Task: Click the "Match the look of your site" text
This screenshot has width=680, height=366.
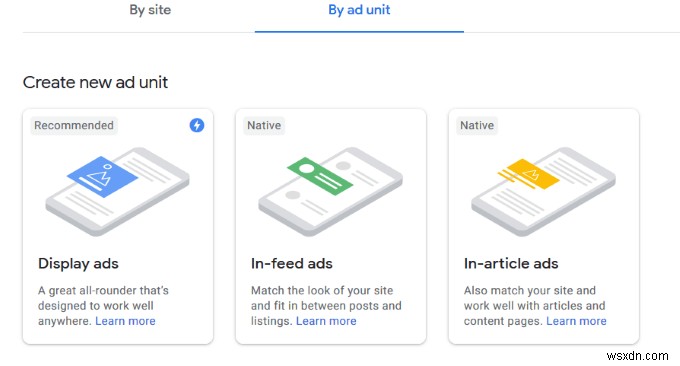Action: point(326,306)
